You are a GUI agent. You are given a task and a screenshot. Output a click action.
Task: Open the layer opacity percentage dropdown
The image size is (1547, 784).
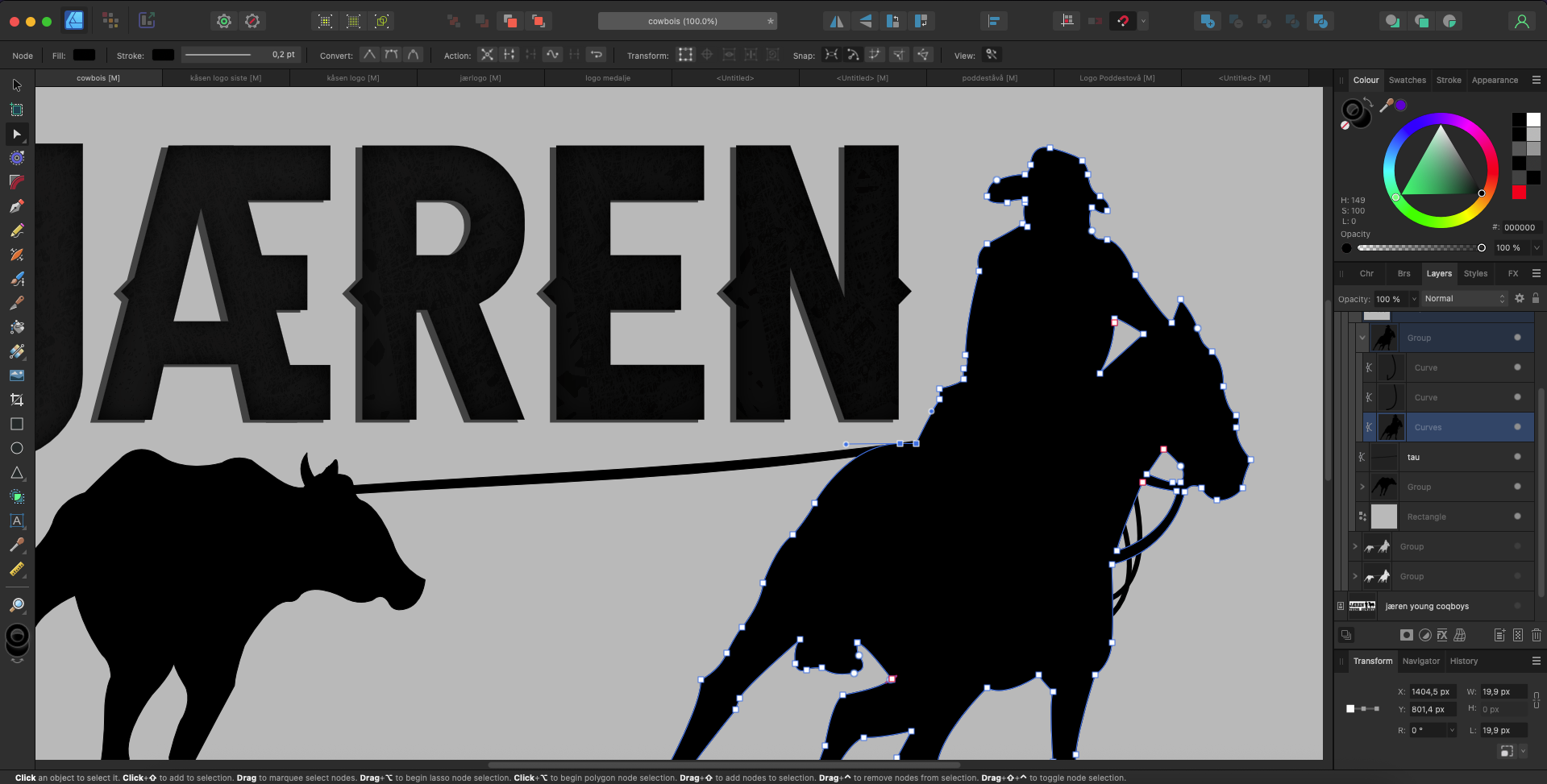(1414, 299)
